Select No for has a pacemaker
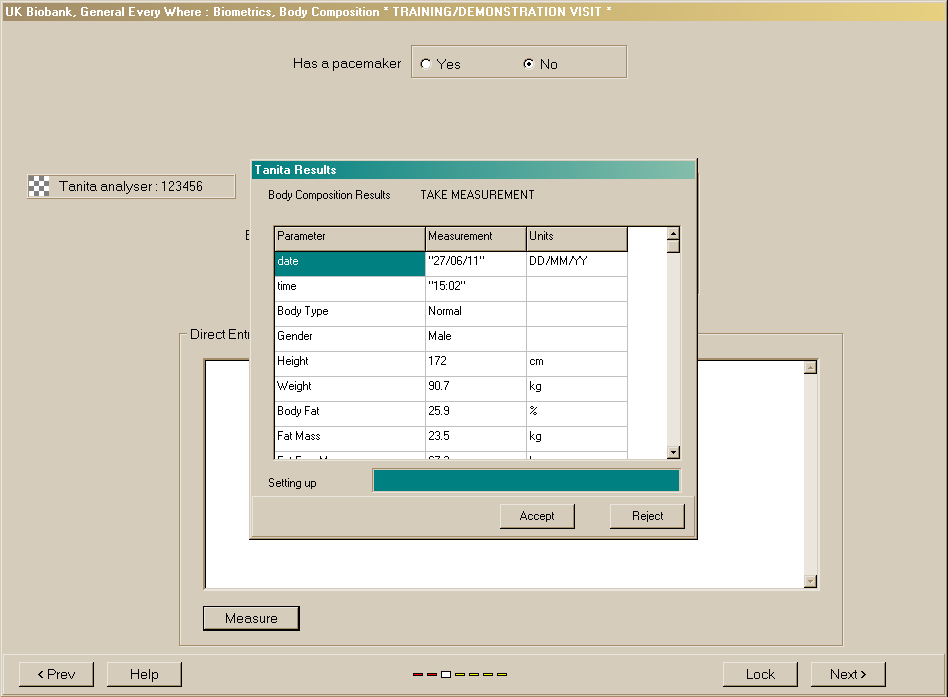The height and width of the screenshot is (697, 948). [529, 64]
